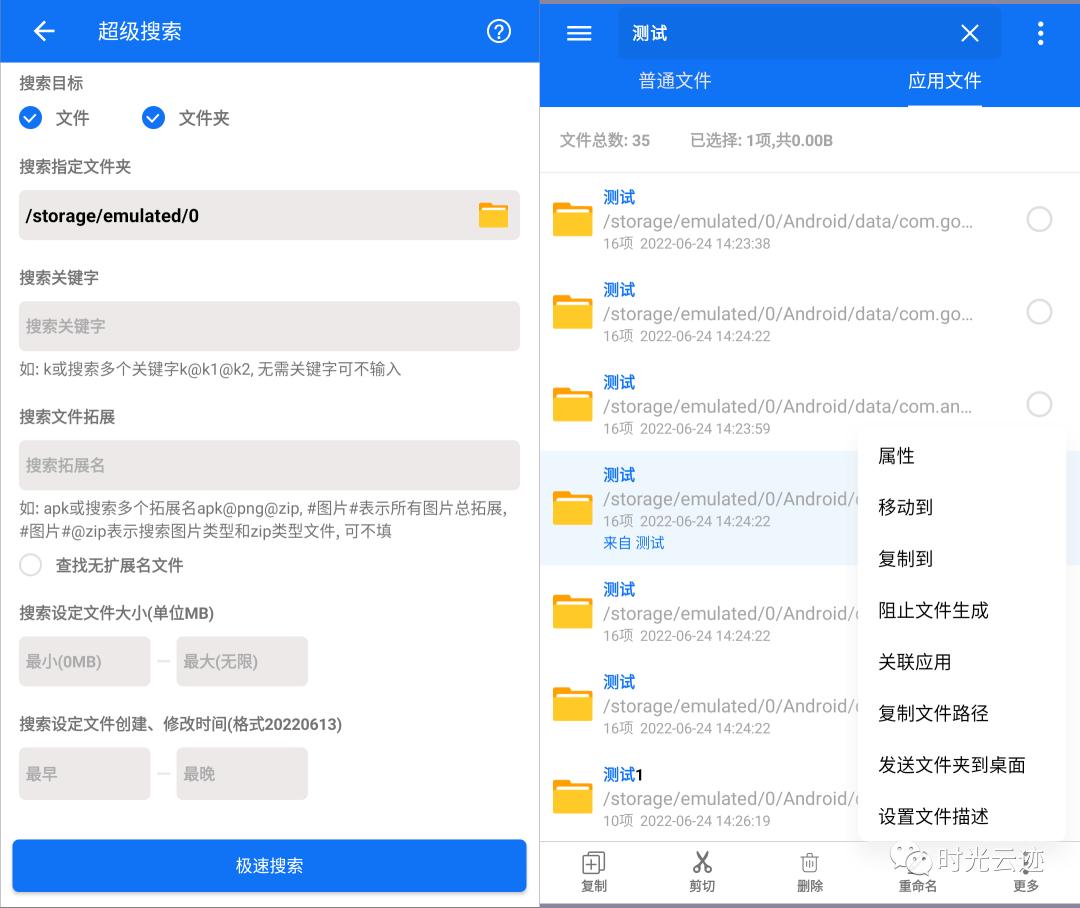Open the three-dot overflow menu top right
This screenshot has width=1080, height=908.
coord(1040,32)
